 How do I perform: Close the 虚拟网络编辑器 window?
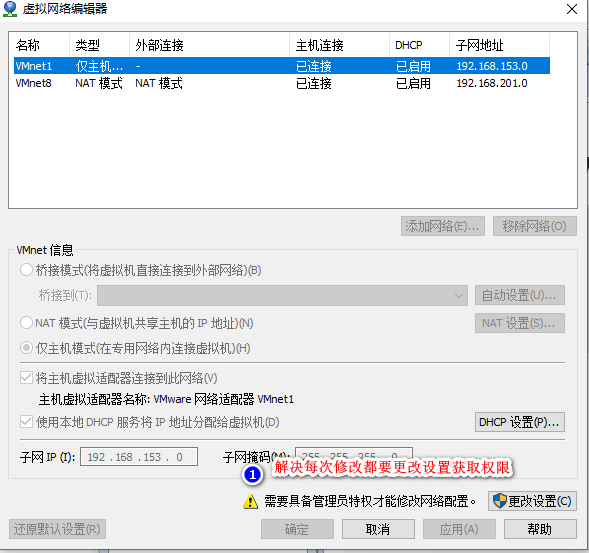[572, 9]
